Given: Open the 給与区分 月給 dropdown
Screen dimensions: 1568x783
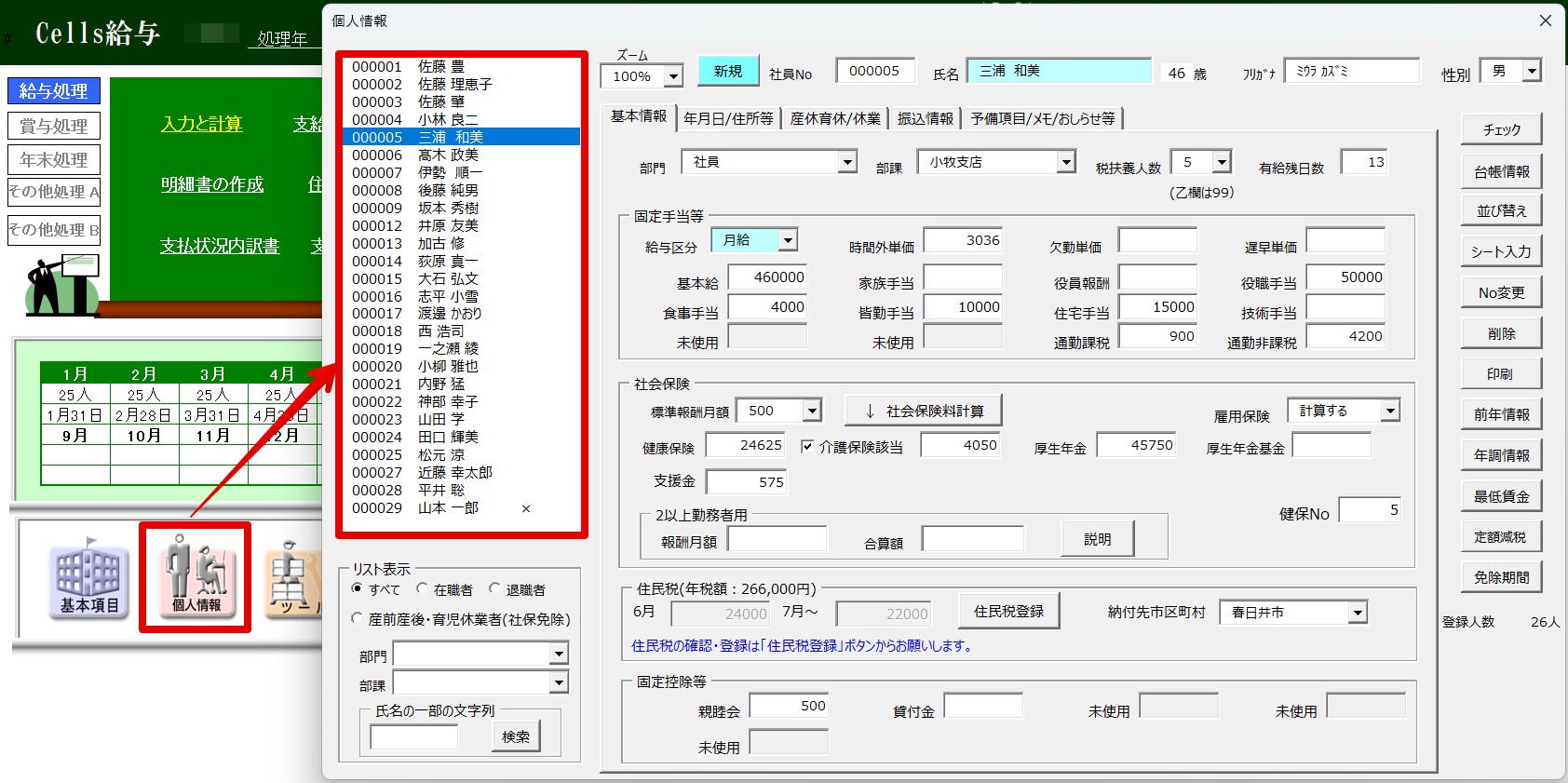Looking at the screenshot, I should click(x=788, y=240).
